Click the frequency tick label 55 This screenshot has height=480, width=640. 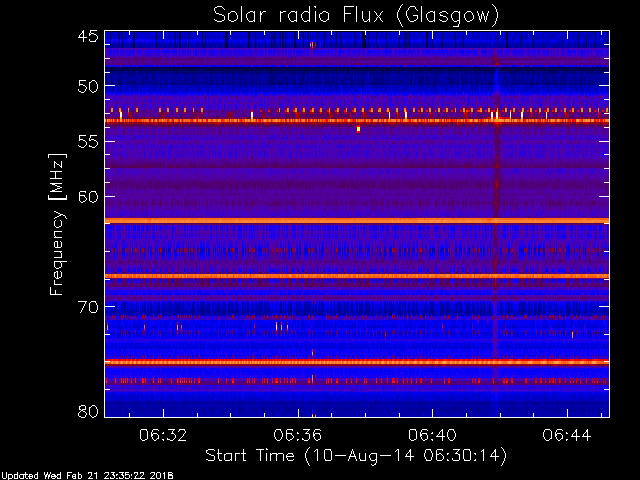click(x=88, y=142)
